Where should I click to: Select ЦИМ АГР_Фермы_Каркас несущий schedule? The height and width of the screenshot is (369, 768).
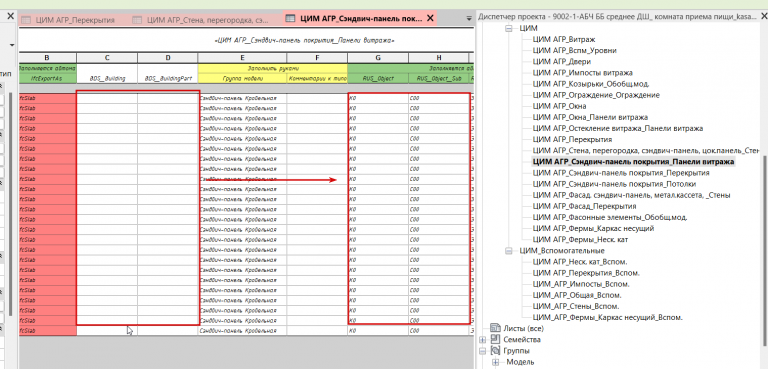click(x=593, y=228)
